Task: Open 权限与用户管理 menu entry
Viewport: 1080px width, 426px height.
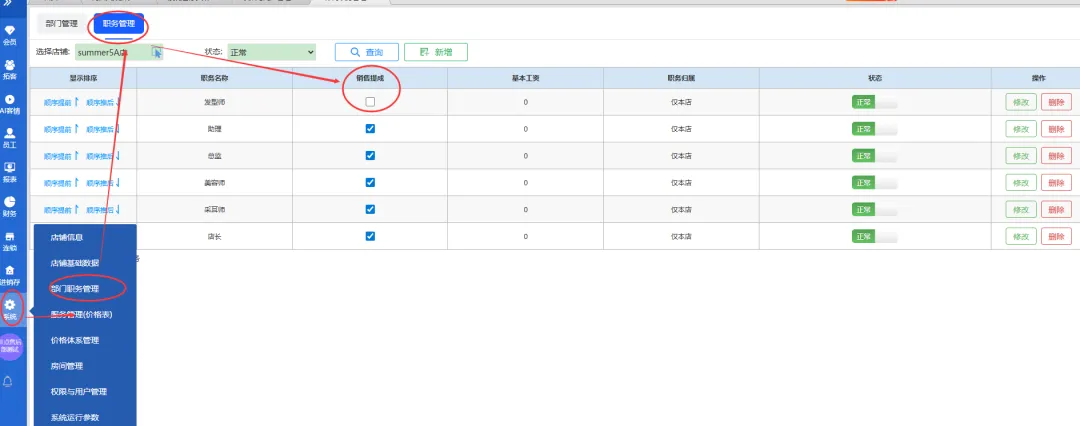Action: click(x=79, y=392)
